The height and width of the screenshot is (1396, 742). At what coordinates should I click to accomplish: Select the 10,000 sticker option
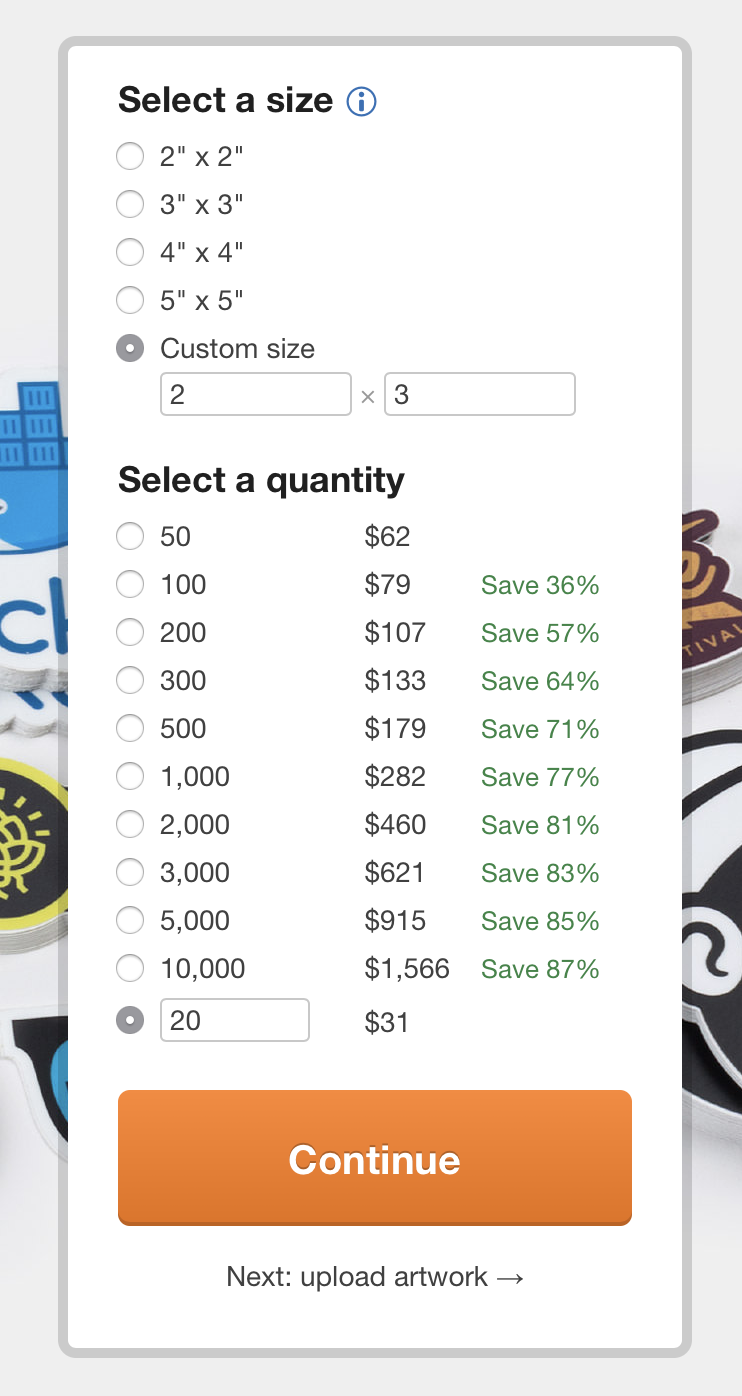(129, 968)
